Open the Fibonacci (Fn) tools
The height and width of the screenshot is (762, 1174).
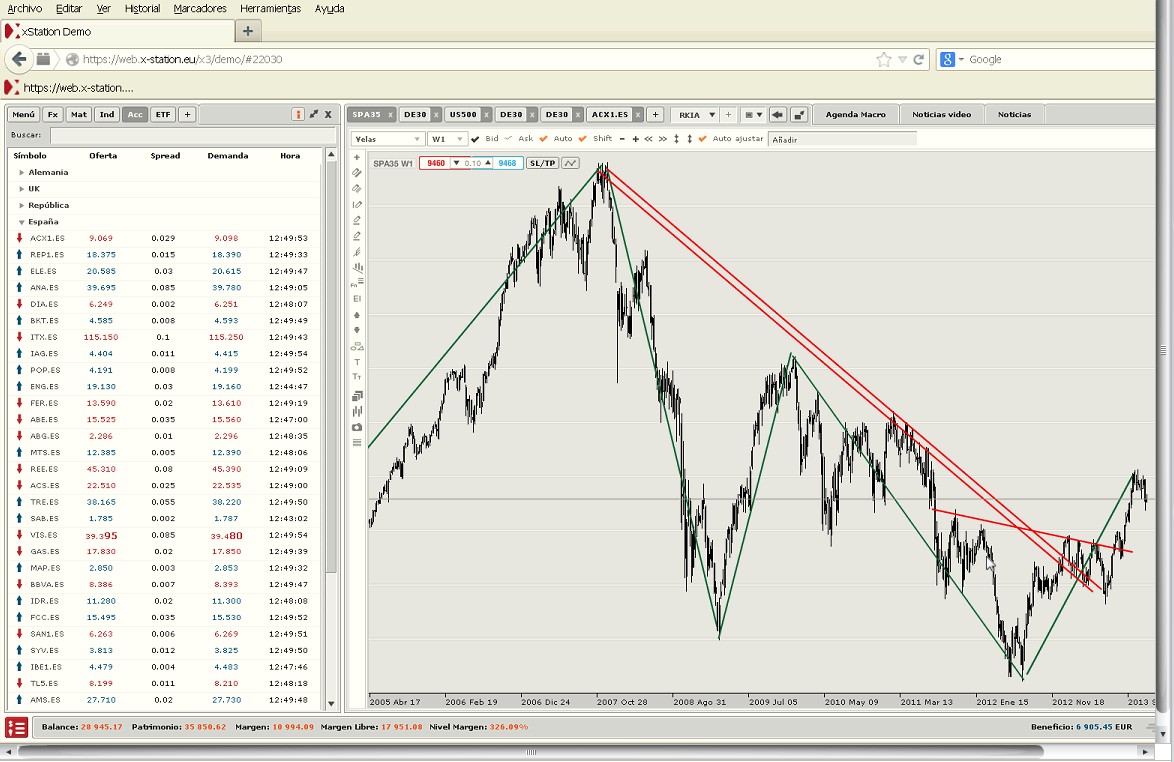(357, 283)
